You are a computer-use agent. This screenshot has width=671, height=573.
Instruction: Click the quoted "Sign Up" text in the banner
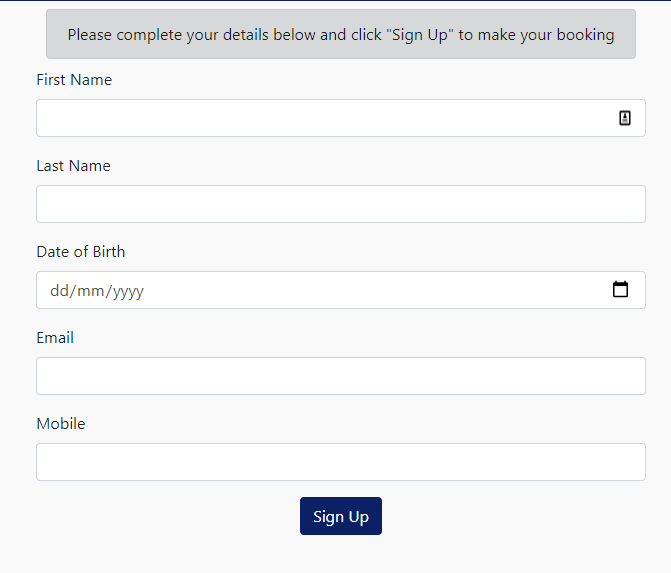[x=420, y=35]
